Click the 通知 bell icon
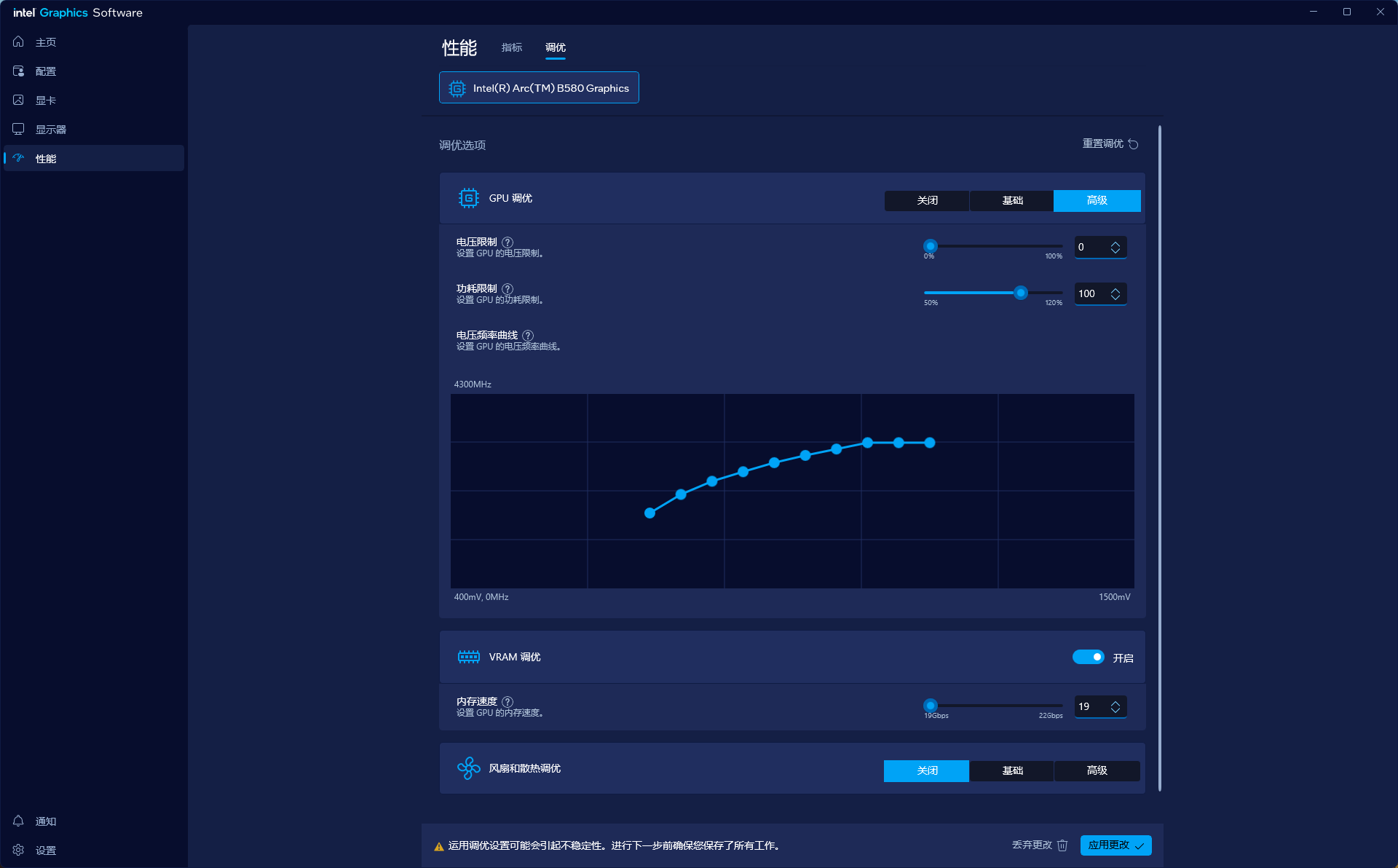This screenshot has height=868, width=1398. [x=19, y=821]
